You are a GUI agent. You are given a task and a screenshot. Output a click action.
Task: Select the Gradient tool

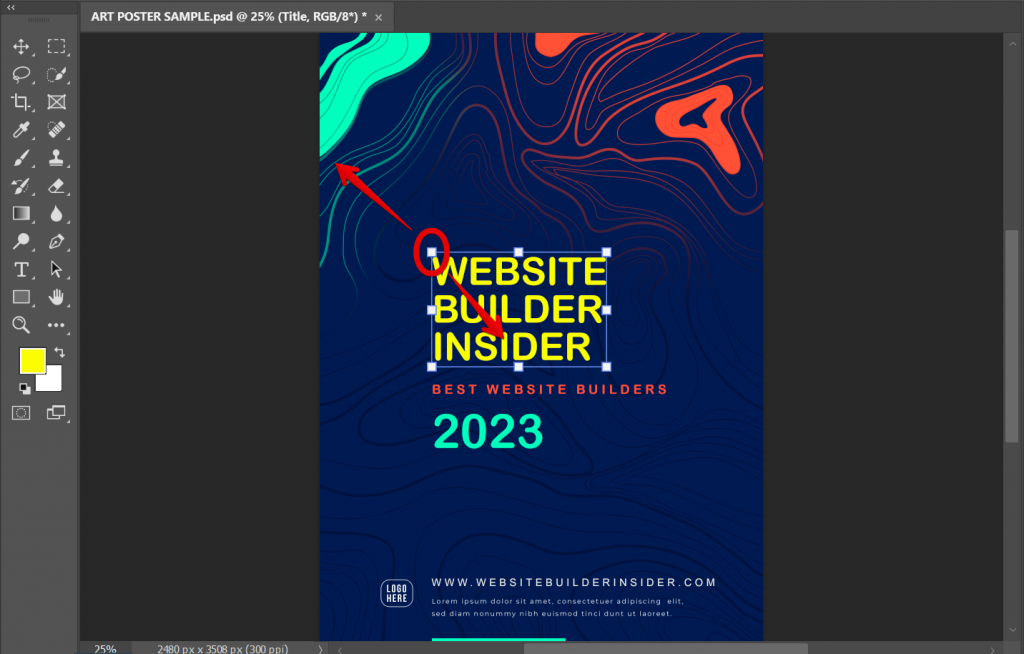[x=21, y=213]
